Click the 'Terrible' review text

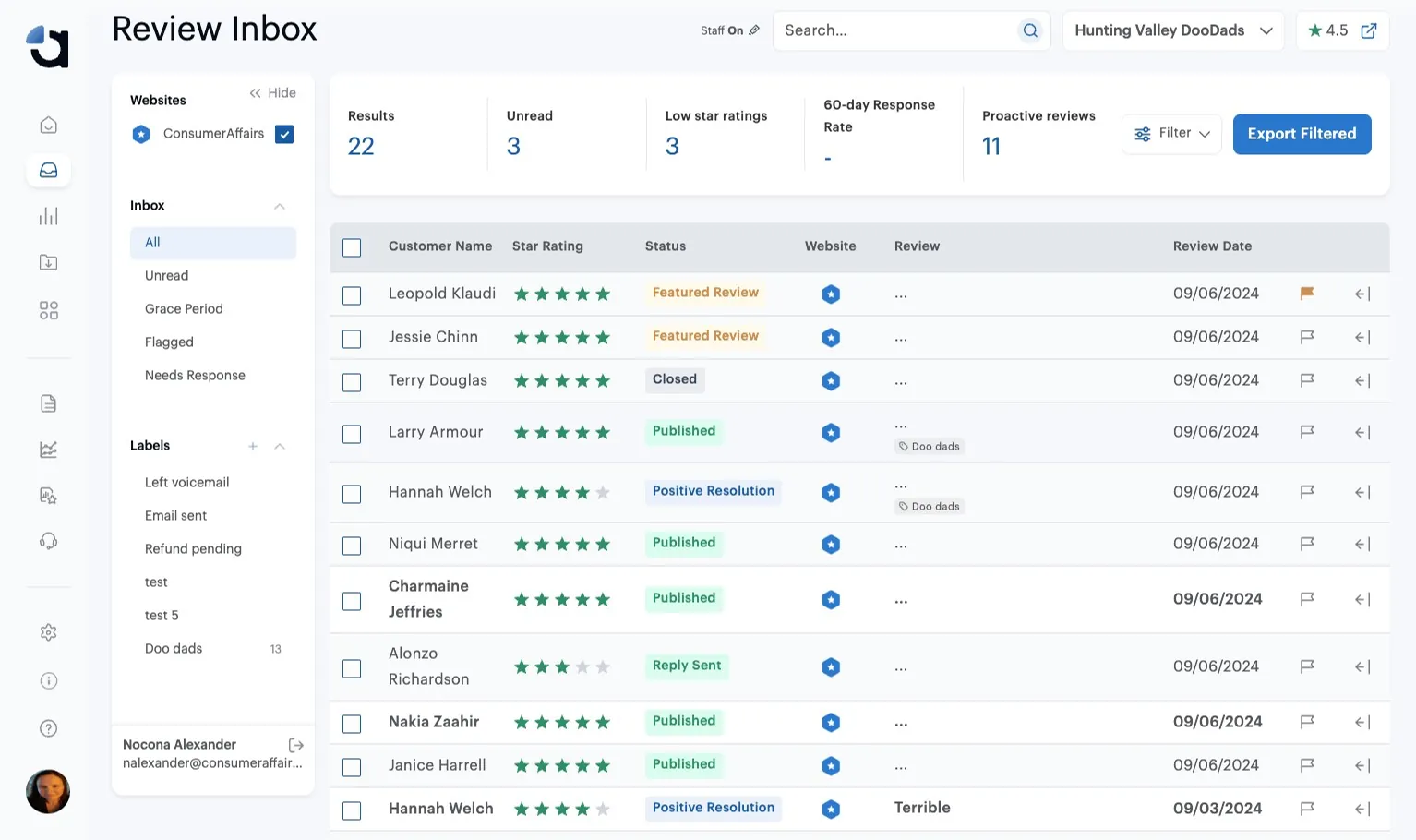922,808
